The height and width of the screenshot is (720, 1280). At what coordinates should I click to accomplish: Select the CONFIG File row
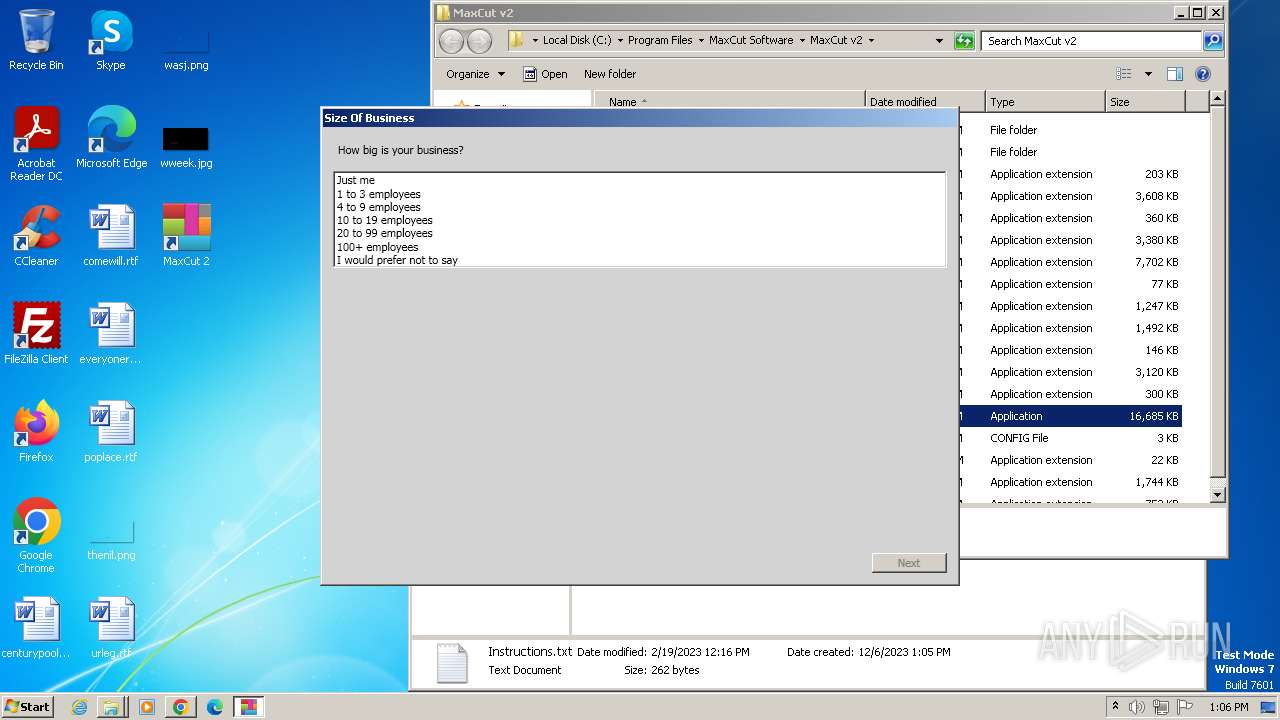[x=1071, y=438]
